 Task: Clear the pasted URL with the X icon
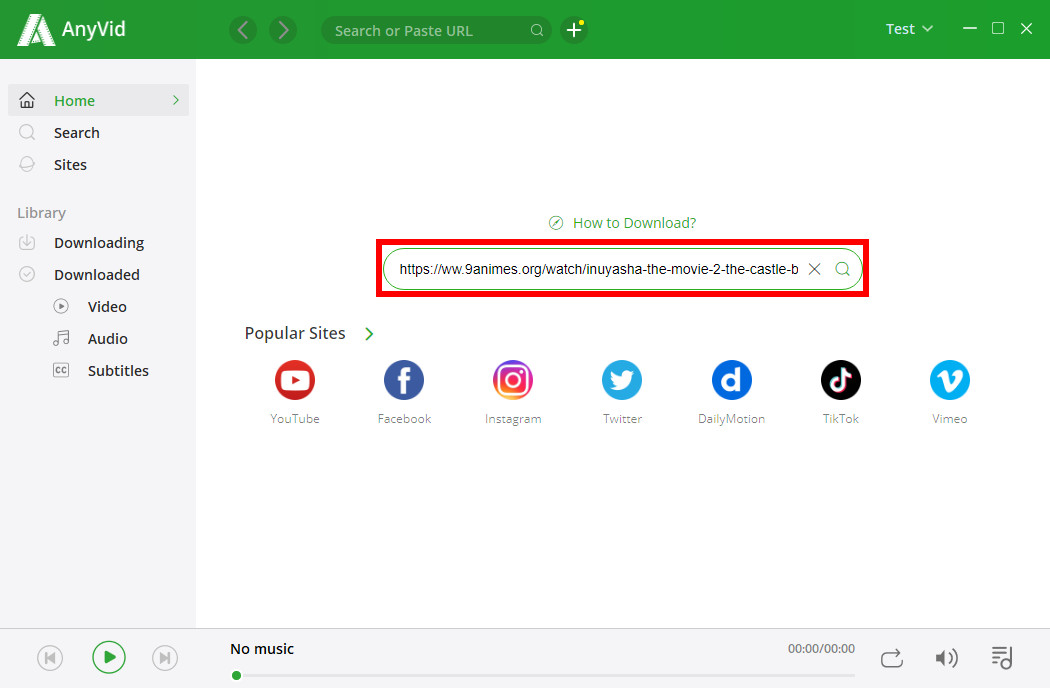click(x=814, y=269)
